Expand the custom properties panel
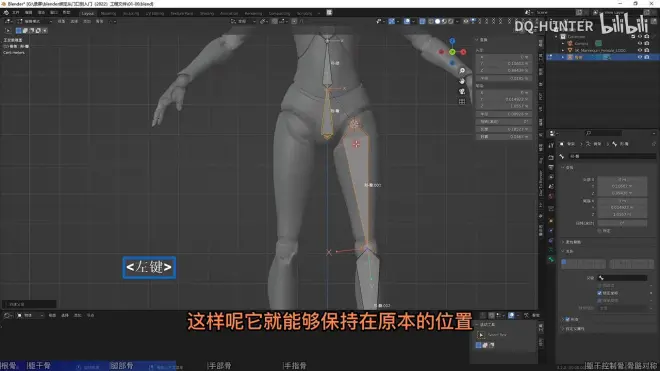Viewport: 660px width, 371px height. [574, 328]
